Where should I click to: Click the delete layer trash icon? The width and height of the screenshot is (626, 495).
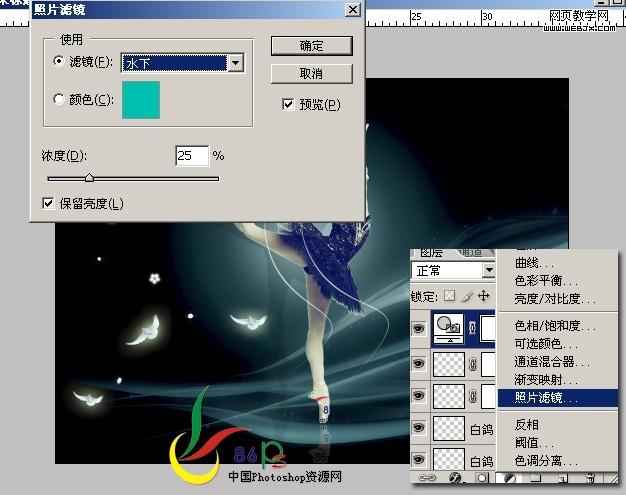pyautogui.click(x=591, y=477)
